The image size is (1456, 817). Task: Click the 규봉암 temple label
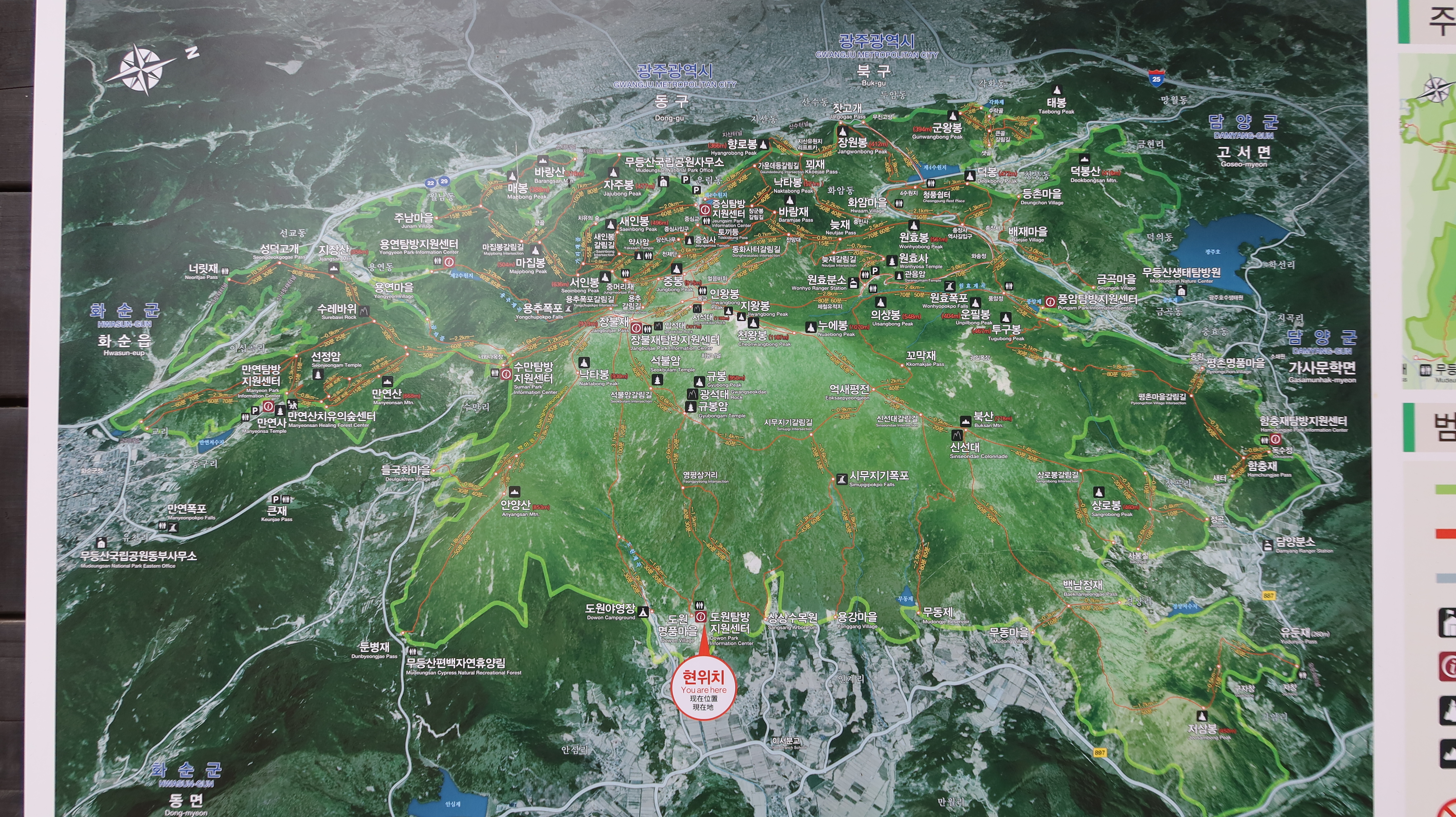(x=722, y=410)
